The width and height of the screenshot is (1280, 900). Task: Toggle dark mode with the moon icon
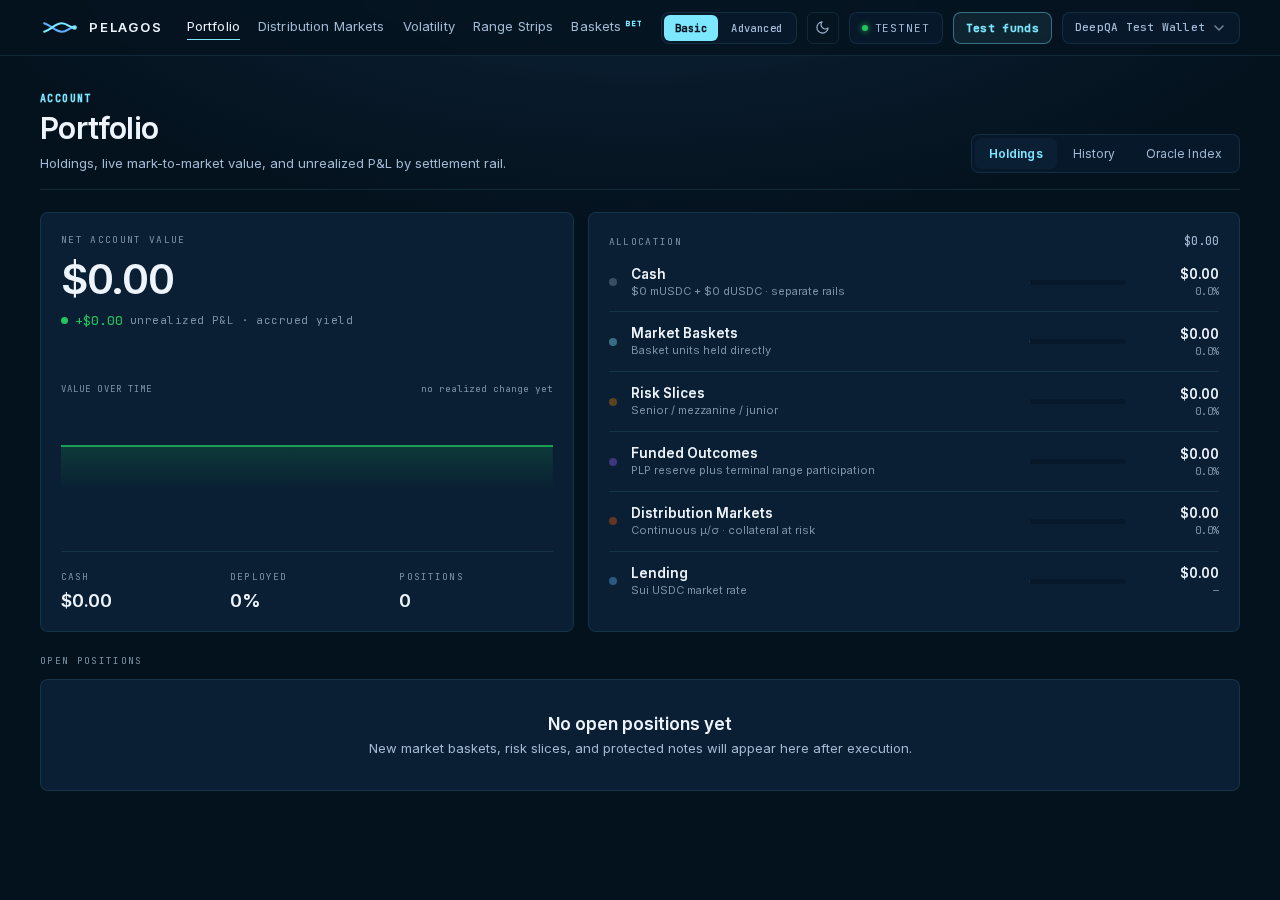[823, 28]
